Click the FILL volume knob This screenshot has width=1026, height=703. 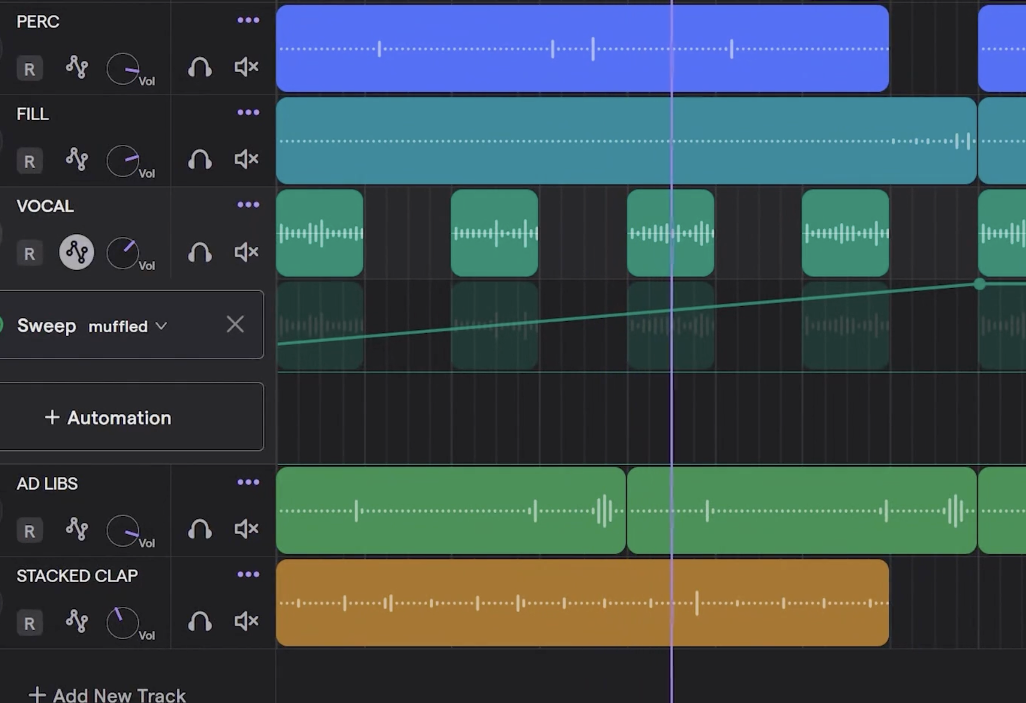(123, 161)
